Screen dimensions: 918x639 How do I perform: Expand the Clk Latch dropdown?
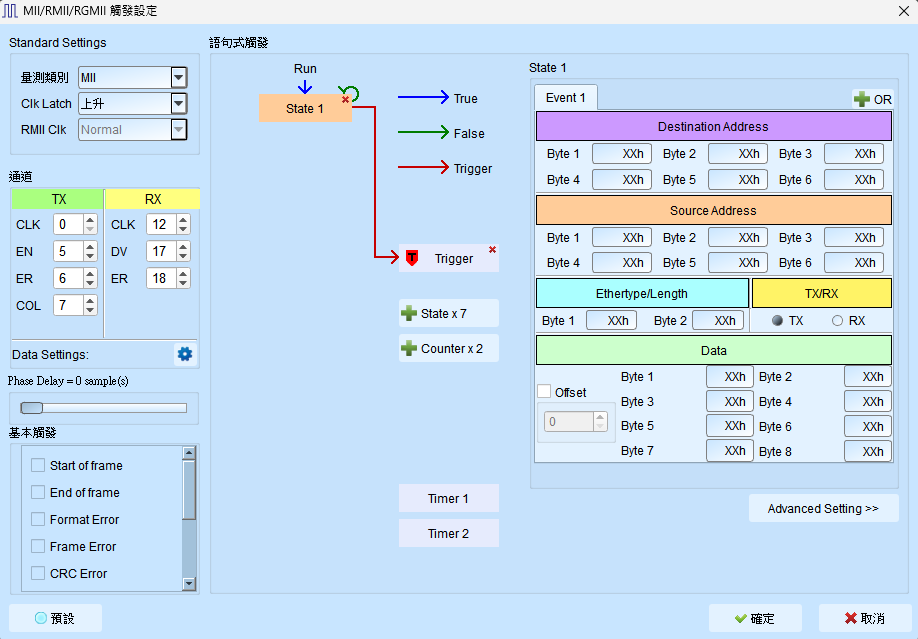point(179,104)
